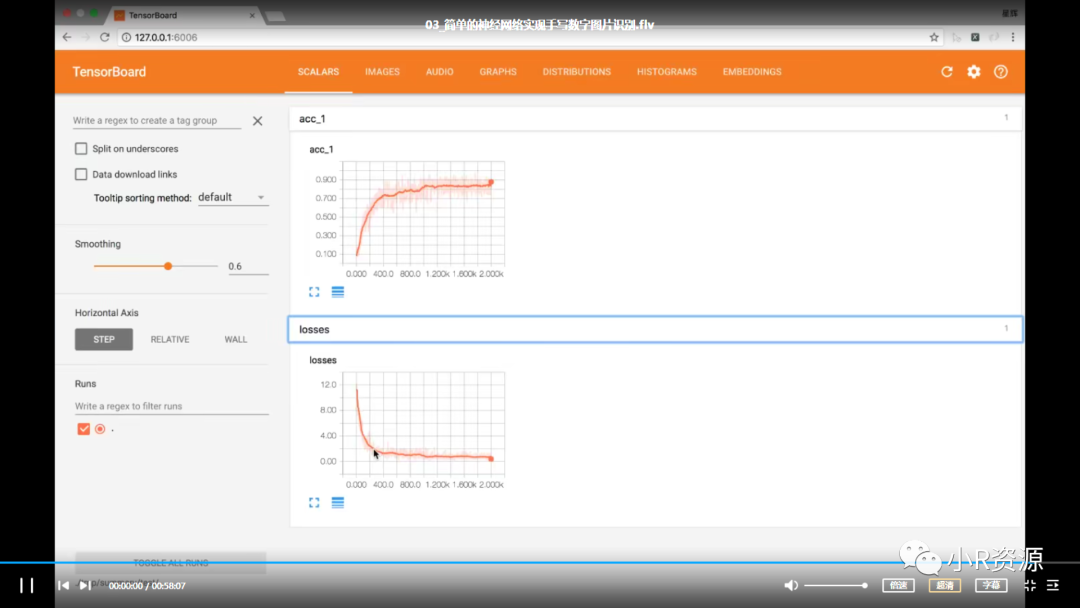
Task: Uncheck the run checkbox under Runs
Action: tap(83, 429)
